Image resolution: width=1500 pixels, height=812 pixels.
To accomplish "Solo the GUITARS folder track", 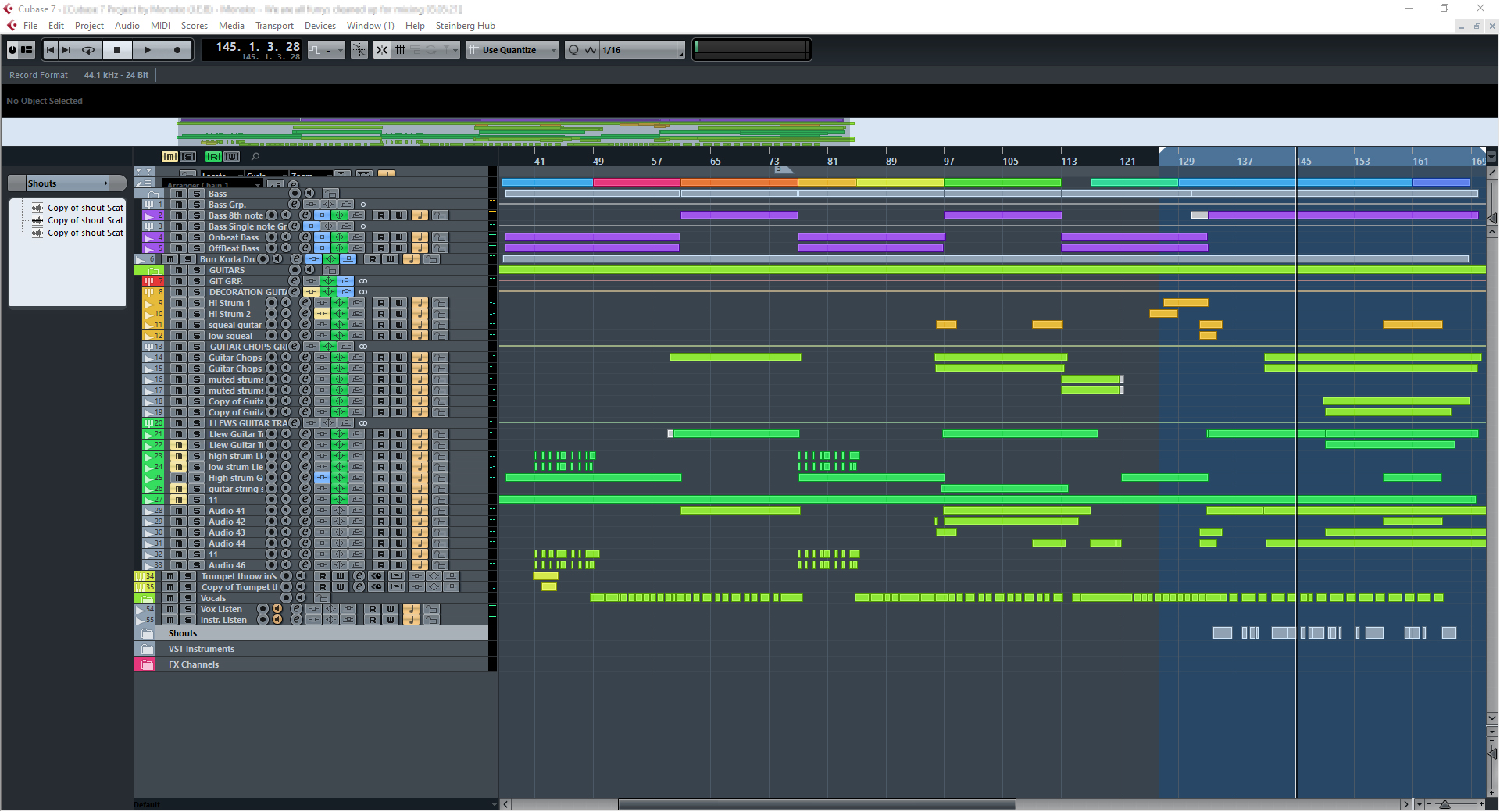I will [x=197, y=270].
